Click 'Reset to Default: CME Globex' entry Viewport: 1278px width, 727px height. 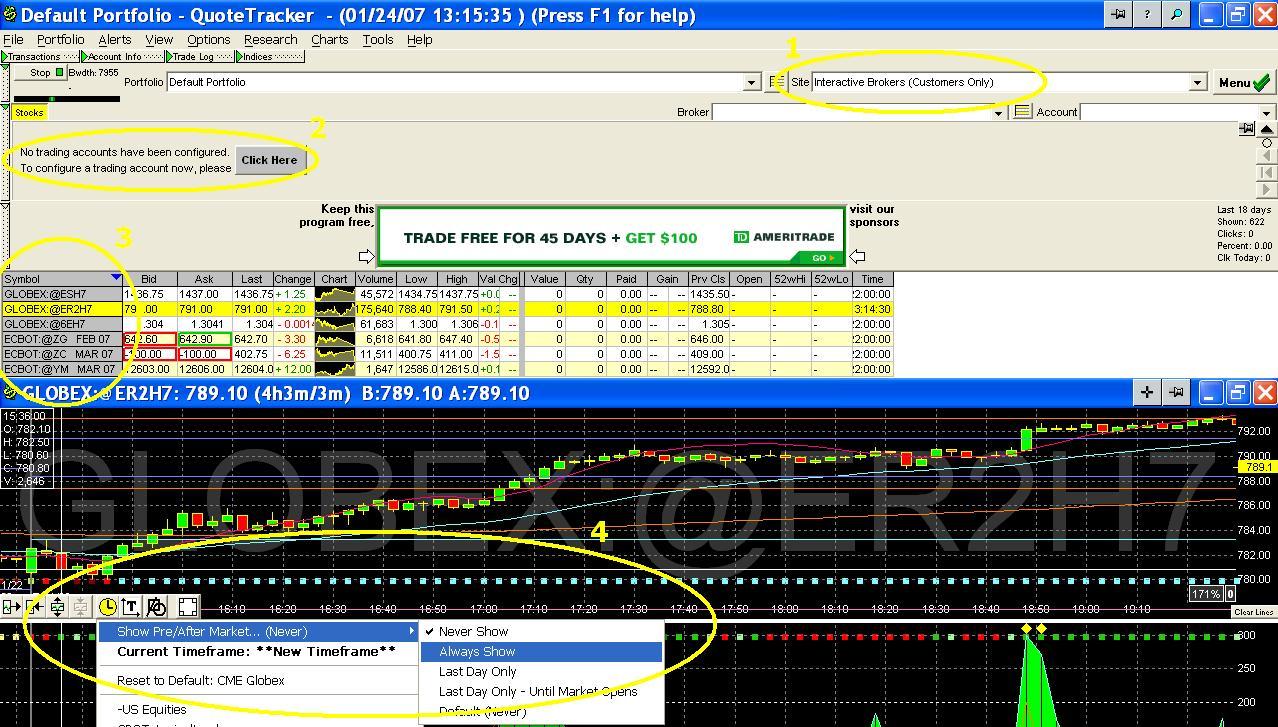tap(200, 681)
